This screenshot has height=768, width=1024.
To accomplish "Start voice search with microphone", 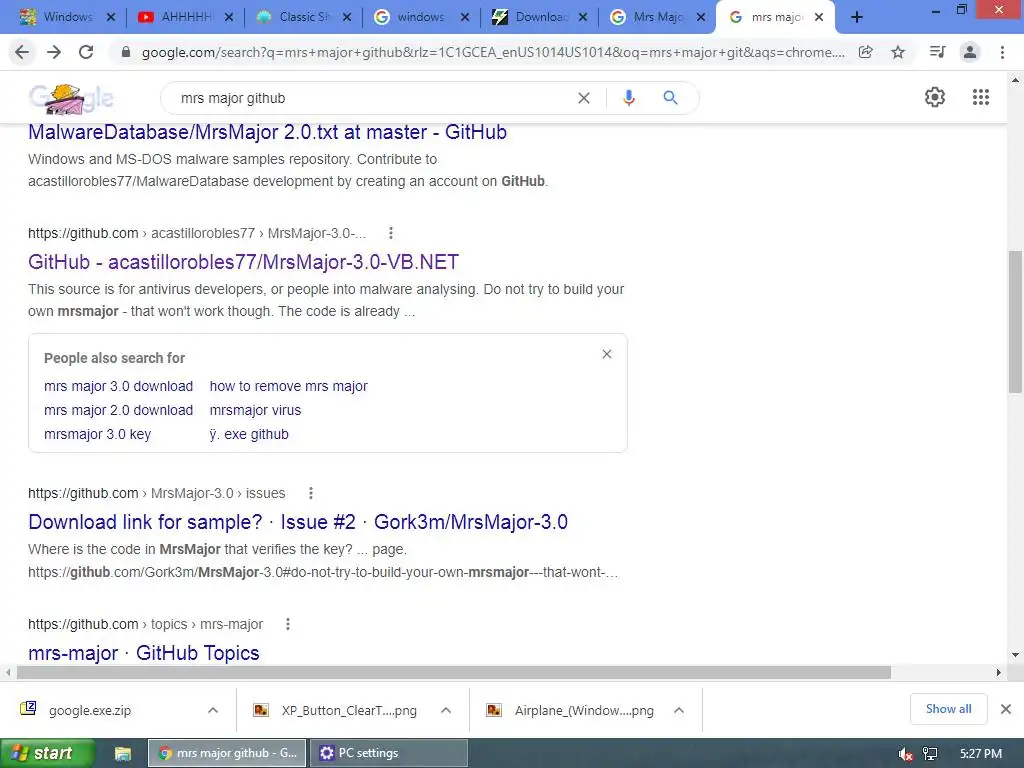I will pyautogui.click(x=628, y=98).
